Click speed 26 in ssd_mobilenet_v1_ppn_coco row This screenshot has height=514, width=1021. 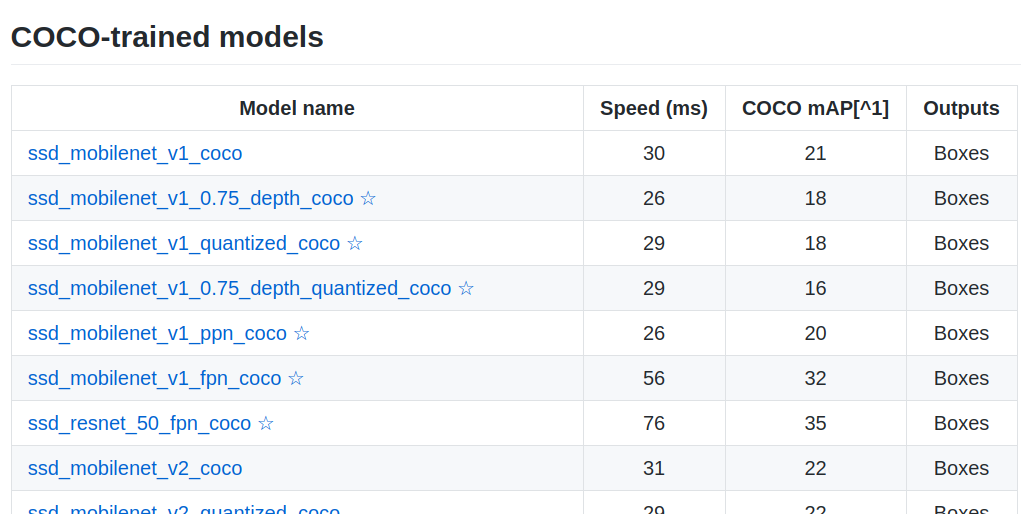coord(654,333)
